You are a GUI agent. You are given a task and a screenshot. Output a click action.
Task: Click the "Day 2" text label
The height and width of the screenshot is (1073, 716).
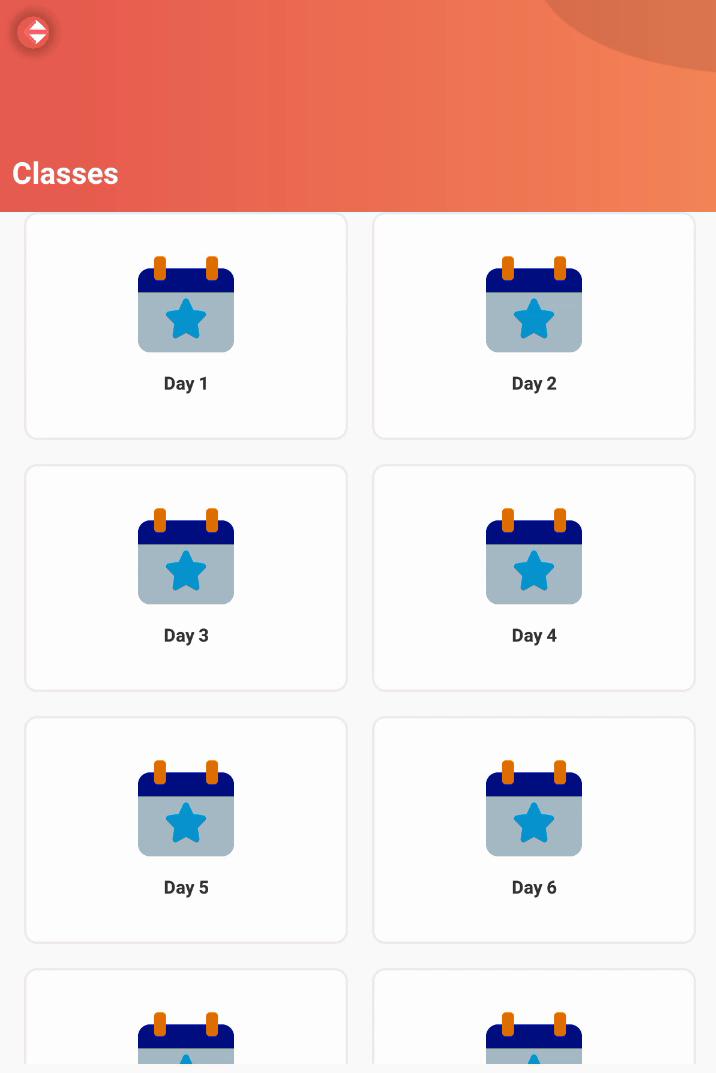coord(534,384)
